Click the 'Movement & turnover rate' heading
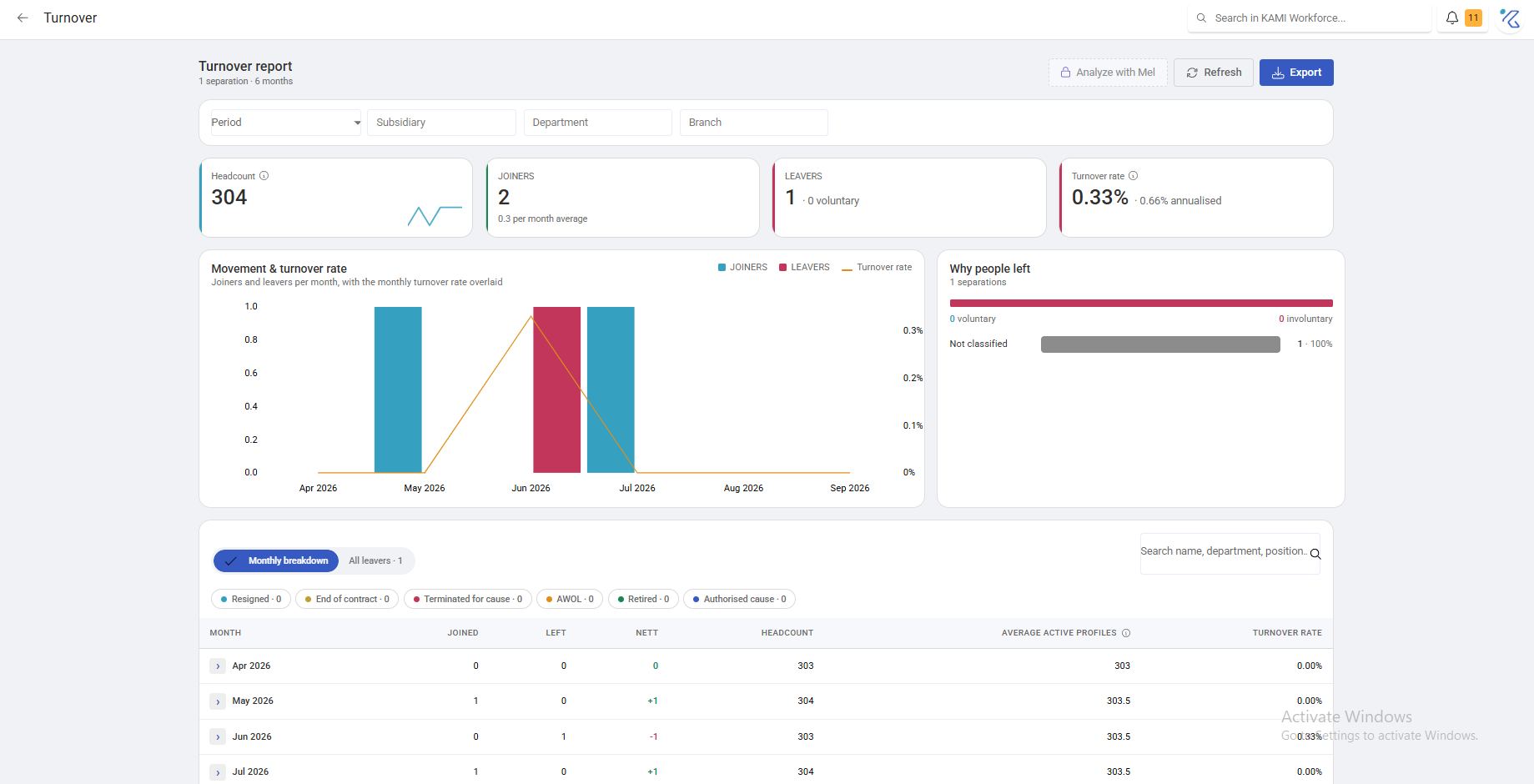 pyautogui.click(x=279, y=269)
